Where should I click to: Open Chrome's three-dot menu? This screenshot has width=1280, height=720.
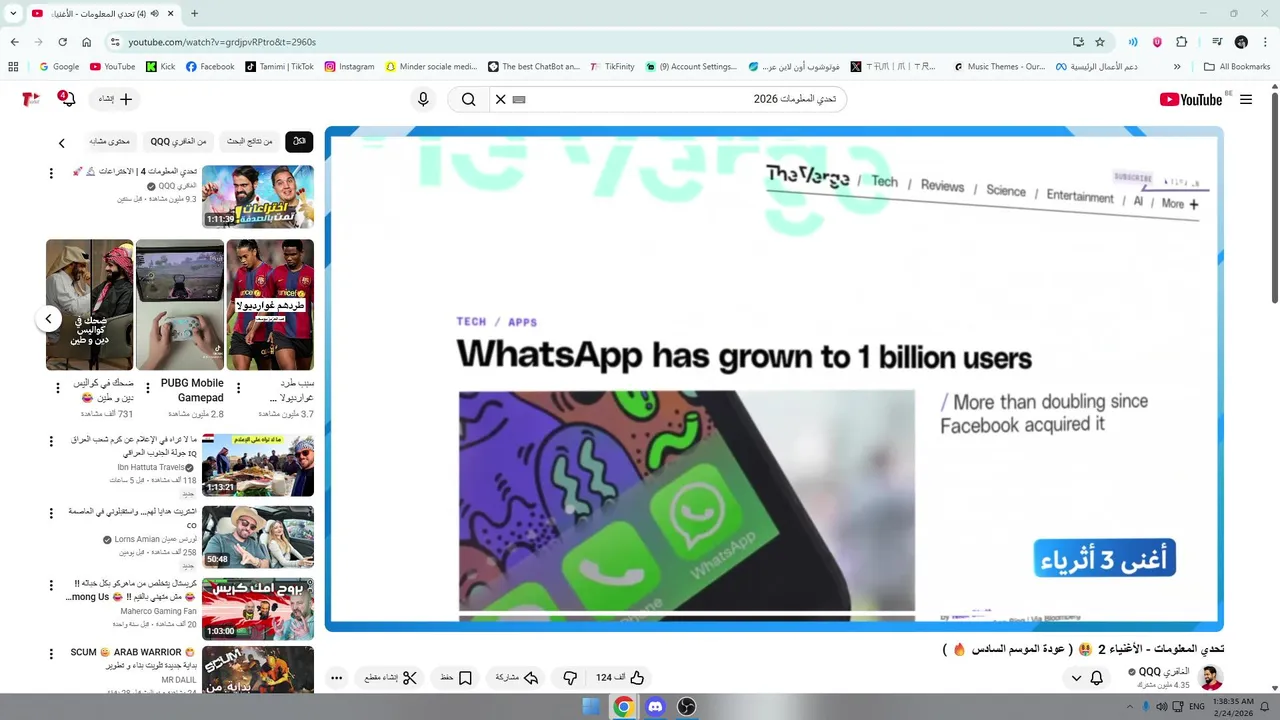point(1264,42)
